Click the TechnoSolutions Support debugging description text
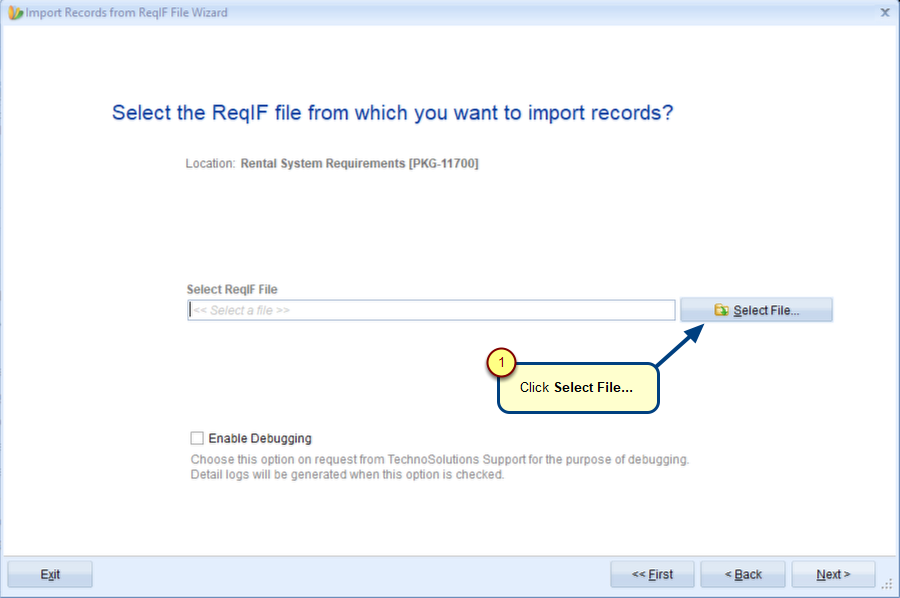The height and width of the screenshot is (598, 900). pos(440,467)
